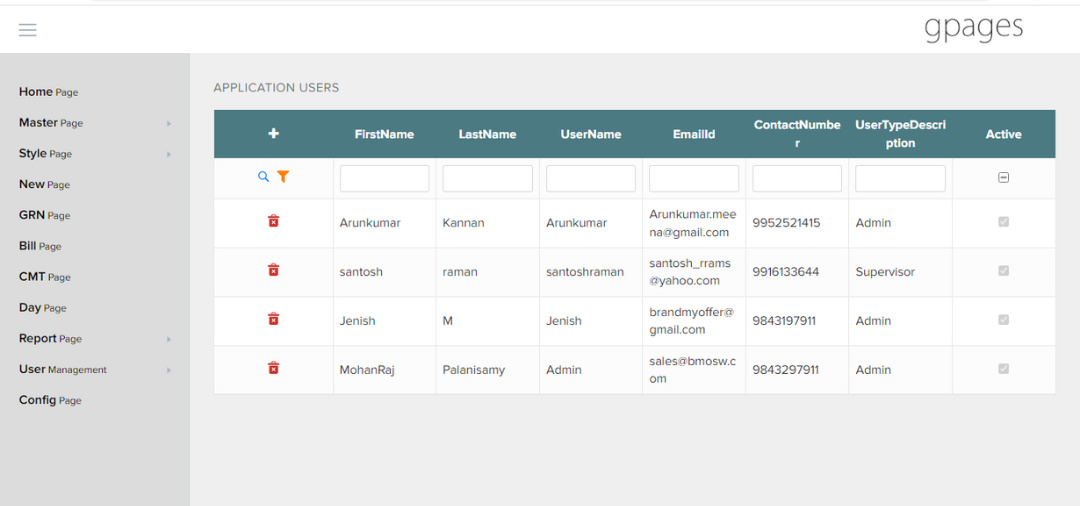
Task: Expand the User Management submenu arrow
Action: pyautogui.click(x=169, y=370)
